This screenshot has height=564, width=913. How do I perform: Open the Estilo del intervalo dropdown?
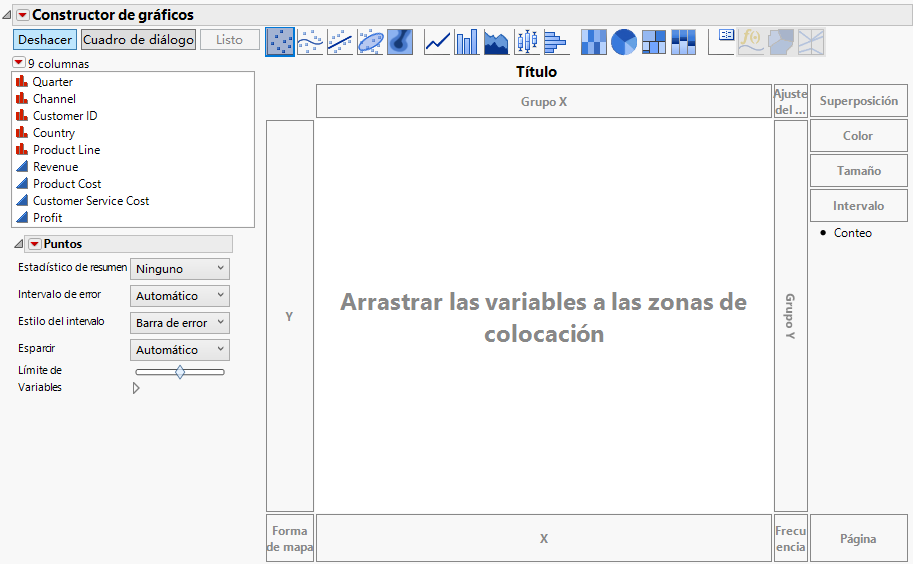pyautogui.click(x=180, y=323)
